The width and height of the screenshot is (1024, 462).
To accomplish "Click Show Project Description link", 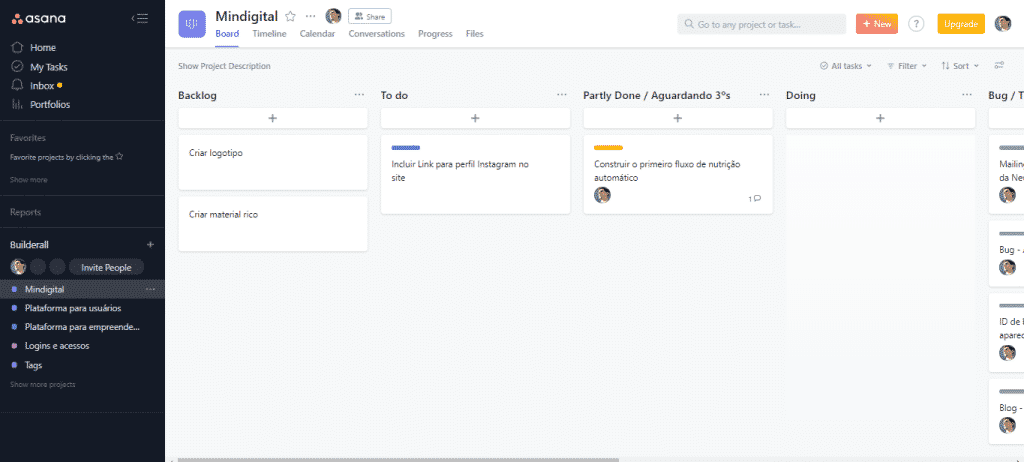I will [x=224, y=66].
